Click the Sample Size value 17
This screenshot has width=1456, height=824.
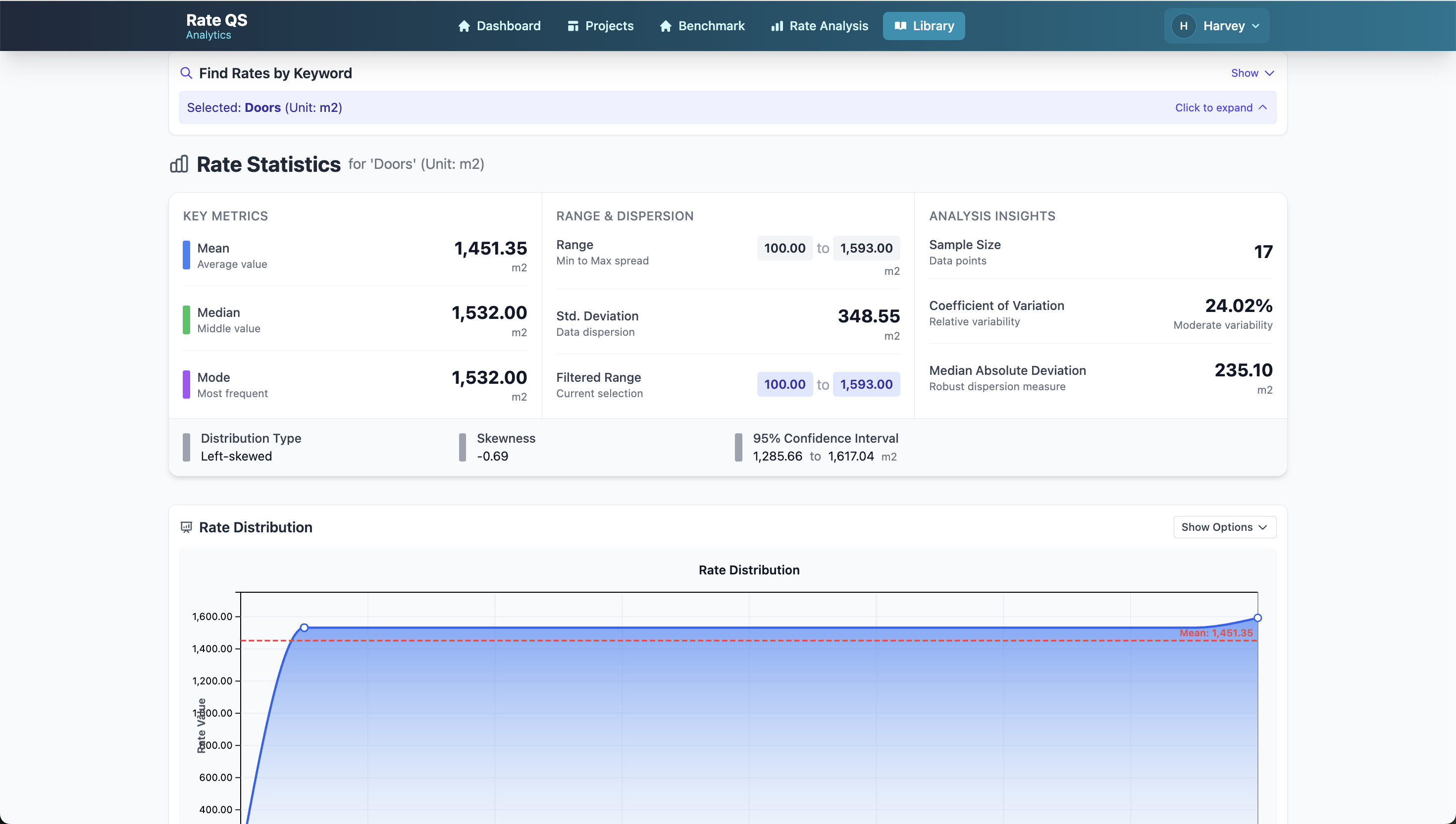coord(1263,251)
